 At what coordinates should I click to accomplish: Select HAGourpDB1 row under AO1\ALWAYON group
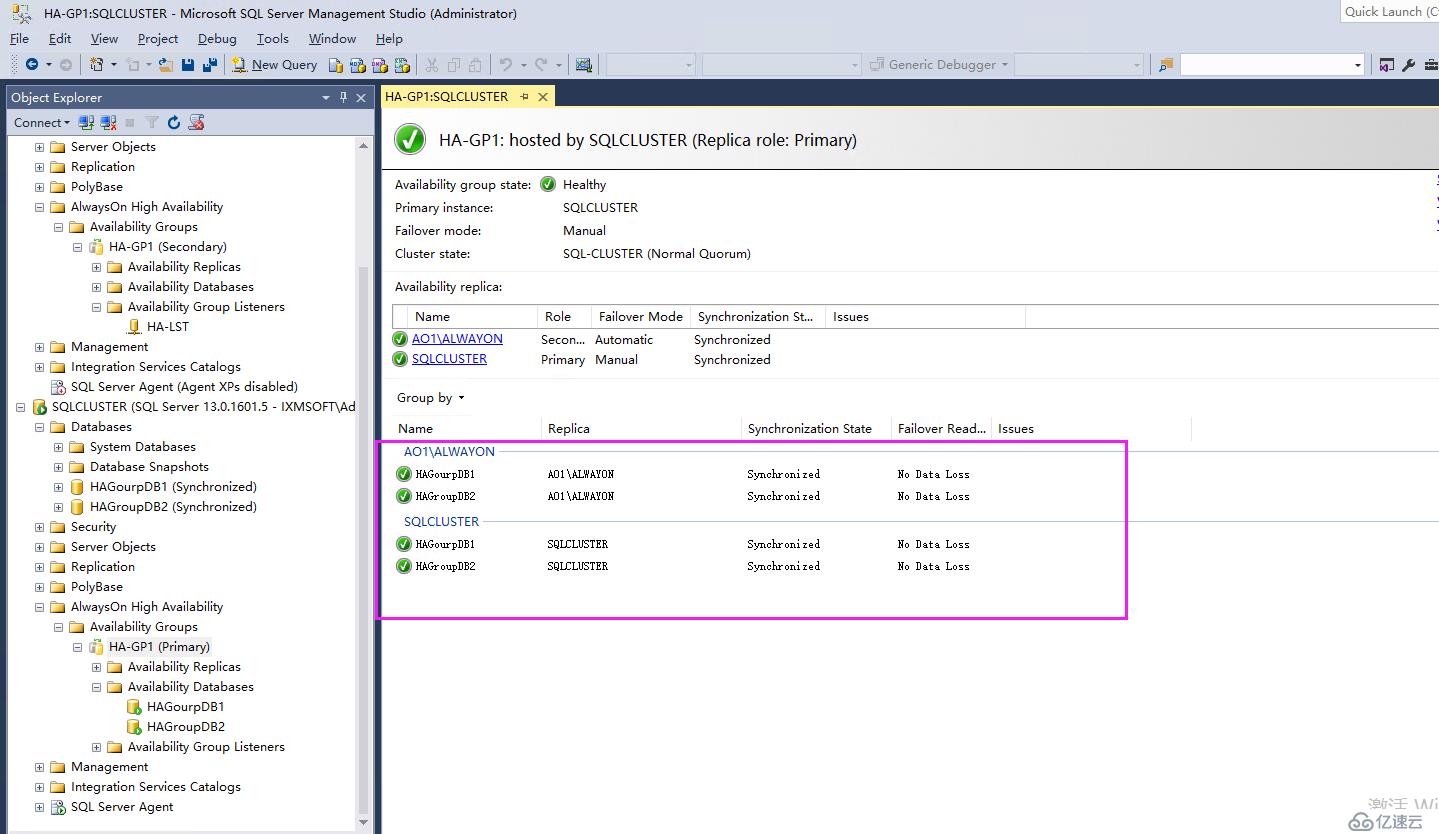[x=760, y=474]
